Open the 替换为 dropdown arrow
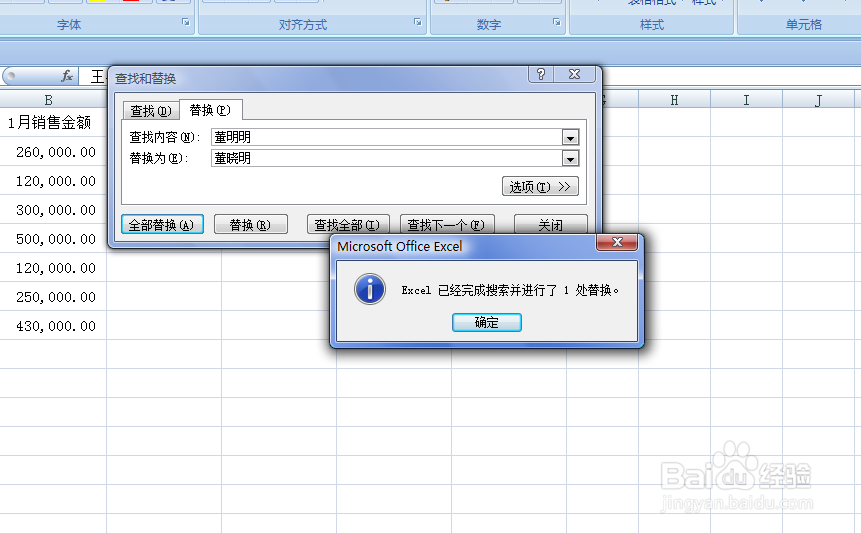 pos(570,159)
